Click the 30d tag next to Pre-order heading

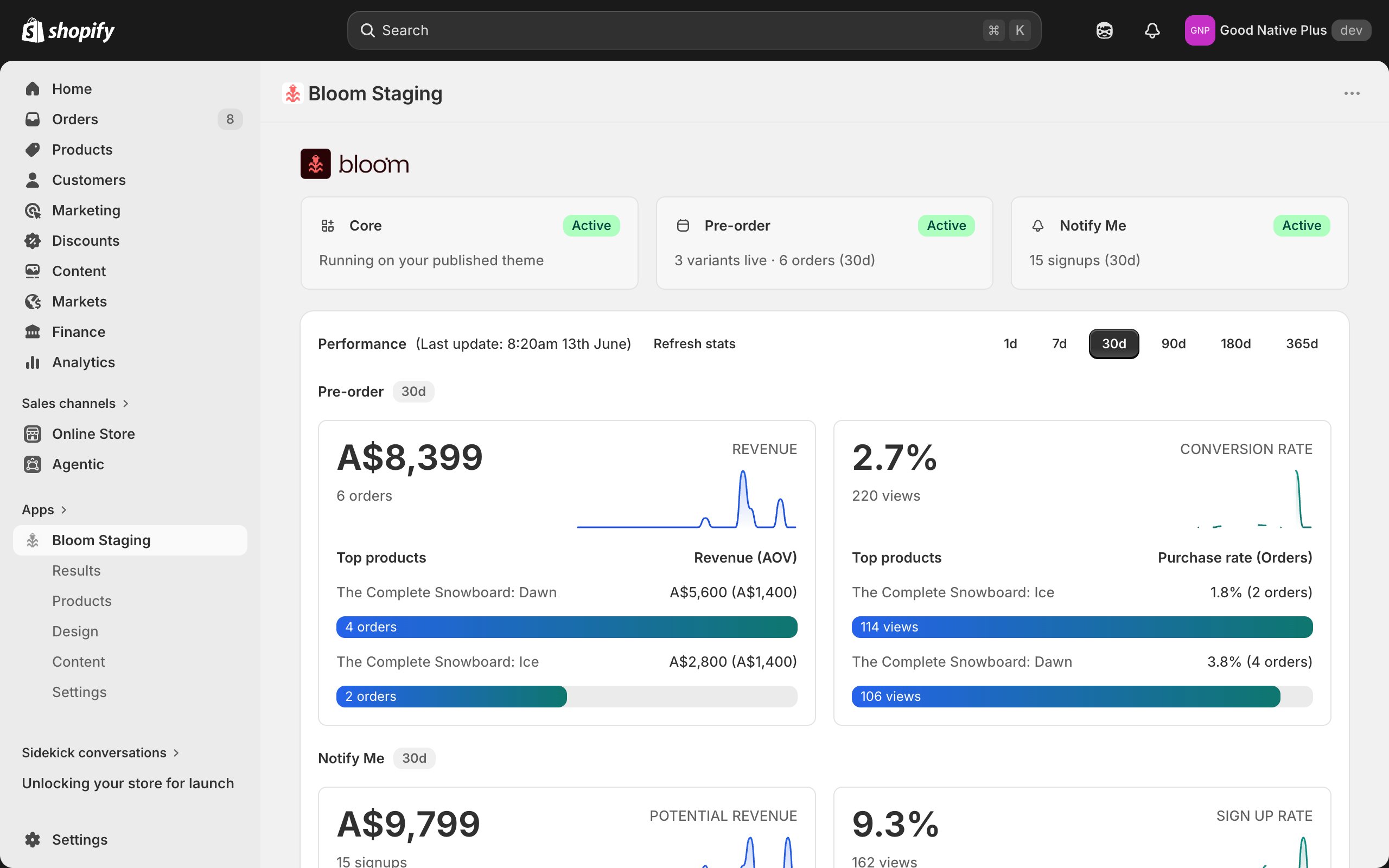(413, 392)
